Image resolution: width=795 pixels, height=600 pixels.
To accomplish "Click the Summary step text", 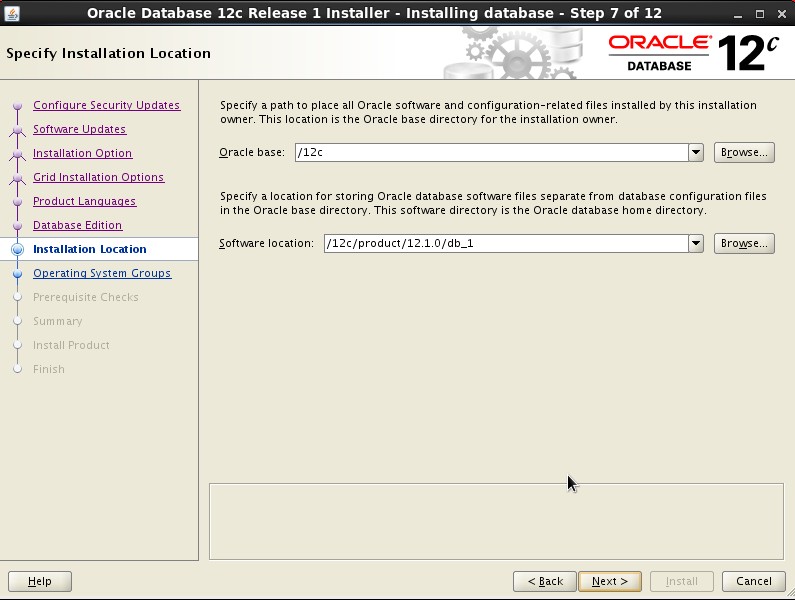I will point(58,321).
